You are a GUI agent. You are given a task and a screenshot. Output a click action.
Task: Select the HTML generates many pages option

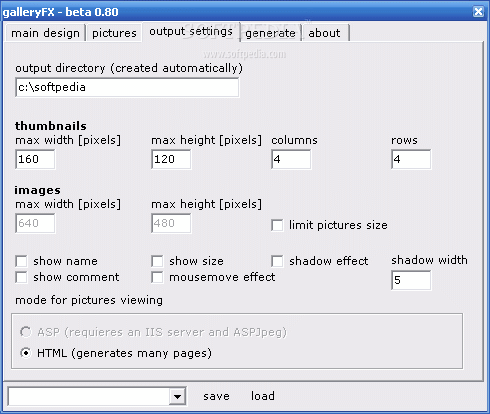26,353
